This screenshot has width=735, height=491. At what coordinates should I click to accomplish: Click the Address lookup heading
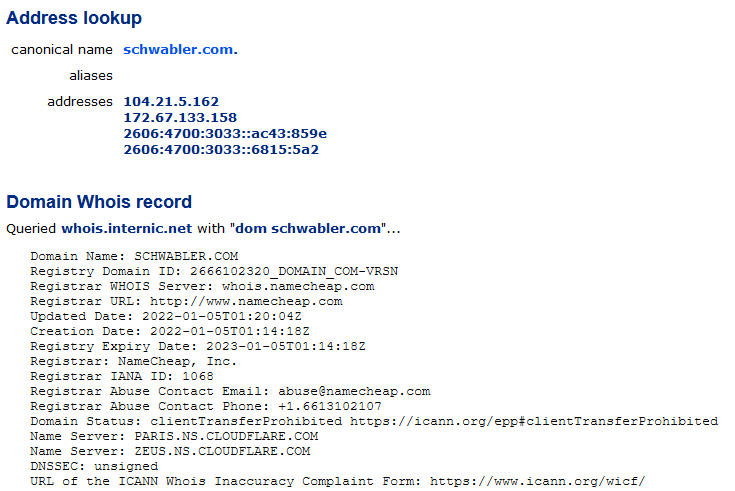(74, 18)
